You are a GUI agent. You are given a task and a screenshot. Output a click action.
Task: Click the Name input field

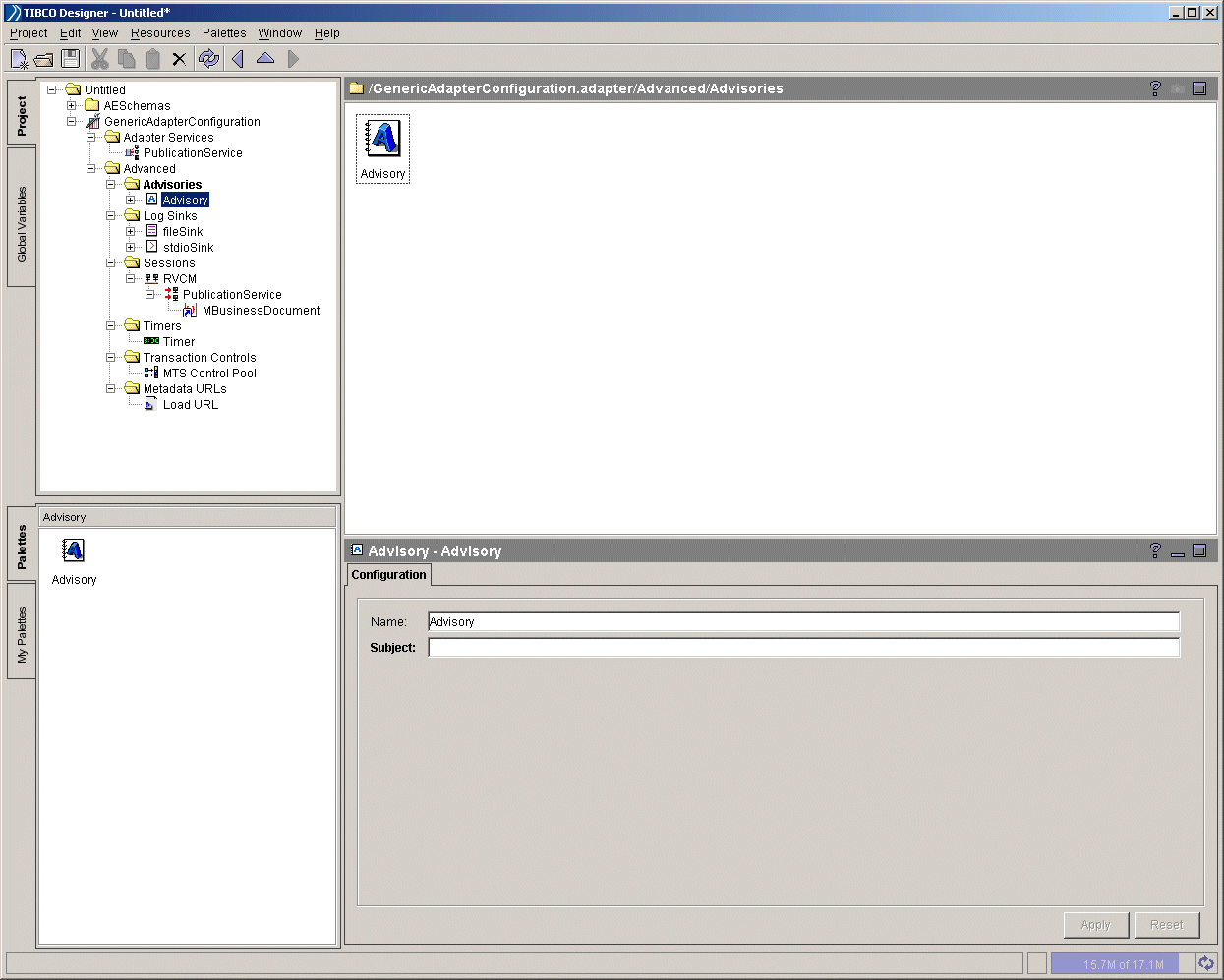pyautogui.click(x=804, y=622)
